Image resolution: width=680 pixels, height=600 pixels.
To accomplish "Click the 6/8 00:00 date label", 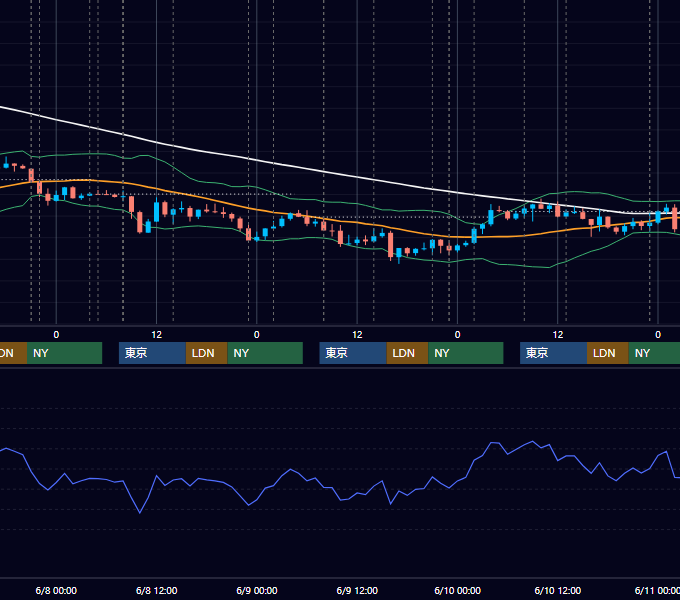I will pos(56,590).
